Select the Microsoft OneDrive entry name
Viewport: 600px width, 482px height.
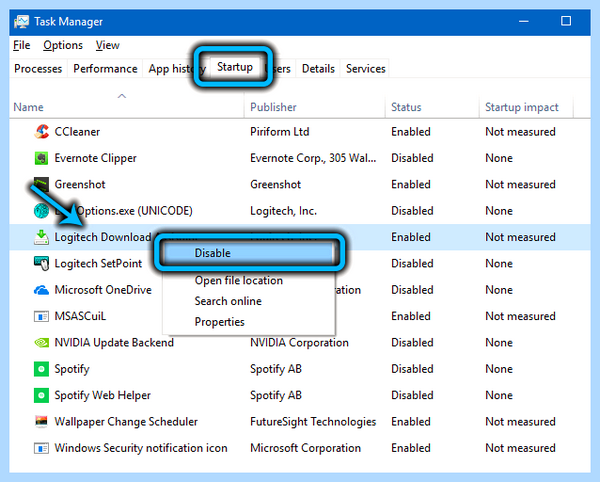click(x=103, y=290)
